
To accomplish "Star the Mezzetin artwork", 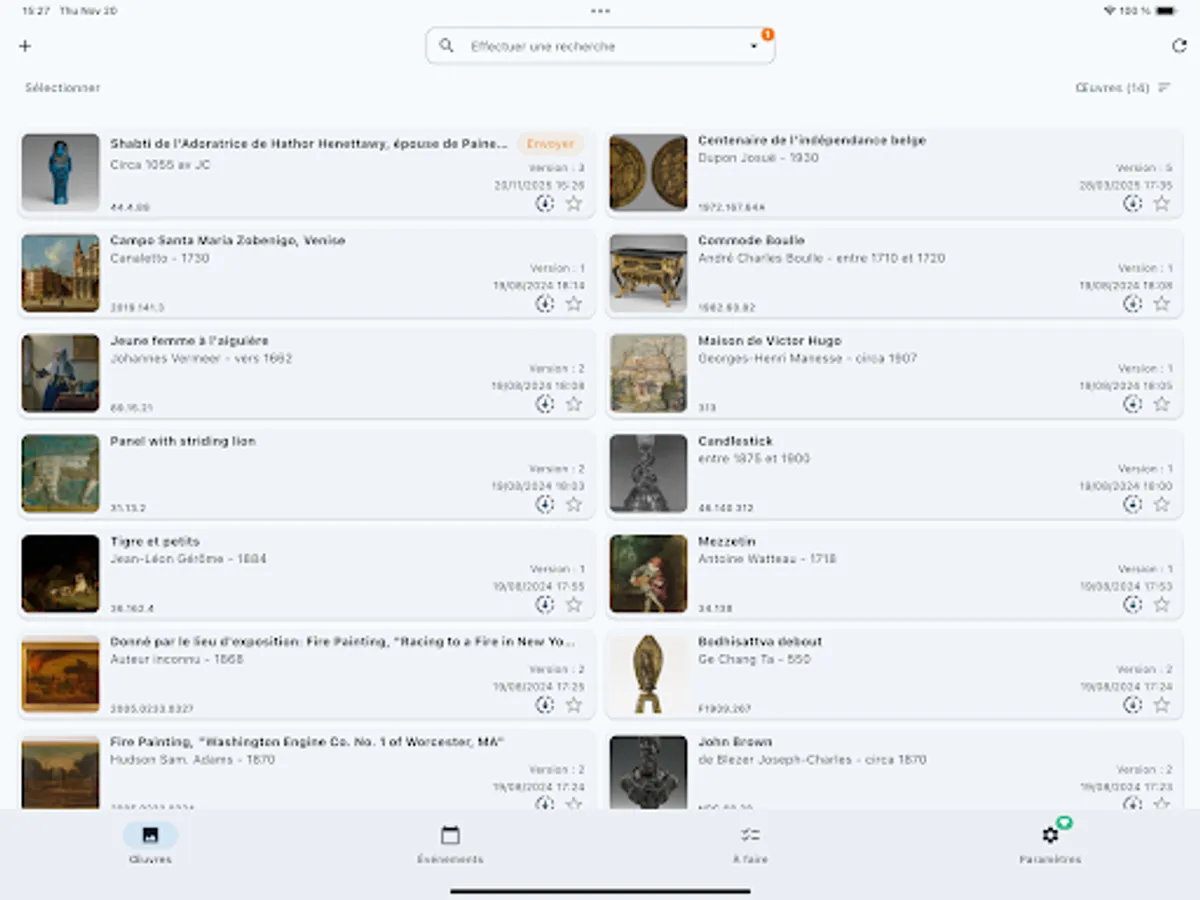I will point(1162,605).
